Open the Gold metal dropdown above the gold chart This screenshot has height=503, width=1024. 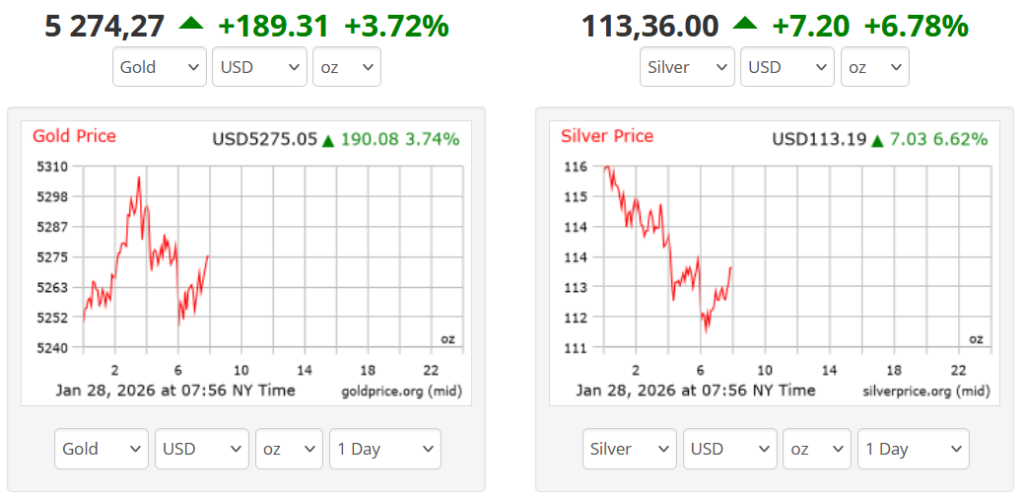[159, 67]
